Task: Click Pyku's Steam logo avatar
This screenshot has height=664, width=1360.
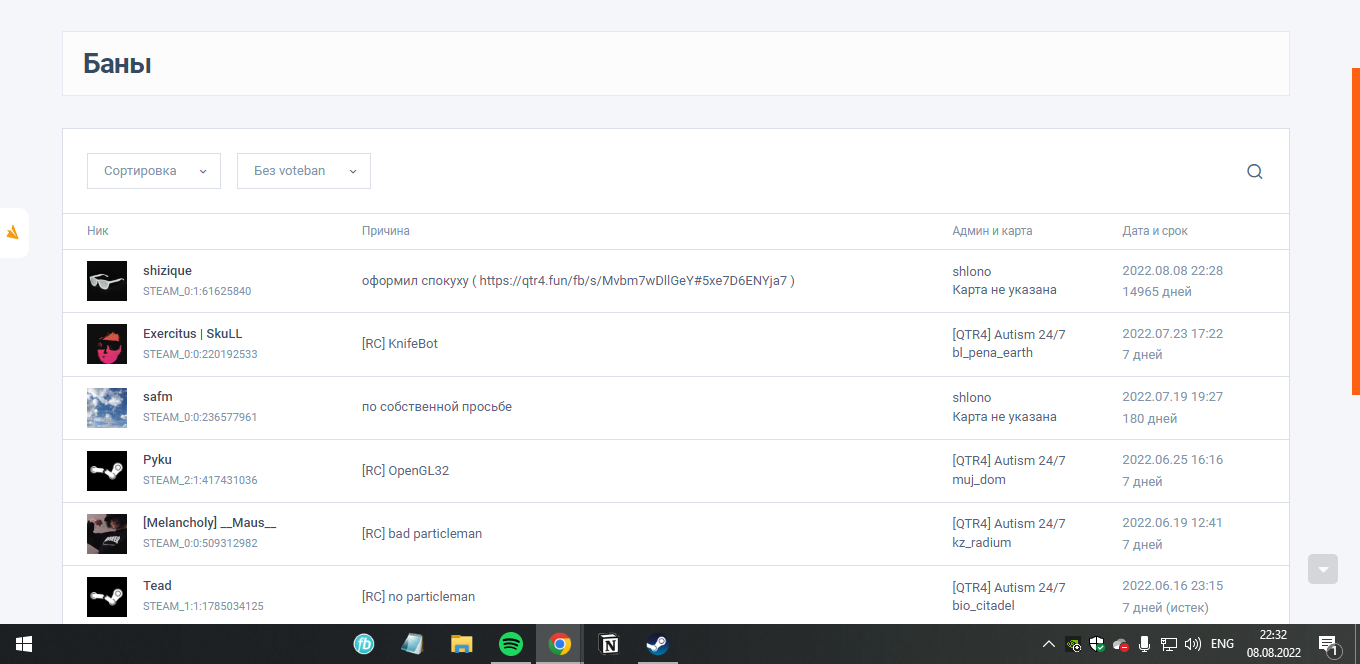Action: (107, 470)
